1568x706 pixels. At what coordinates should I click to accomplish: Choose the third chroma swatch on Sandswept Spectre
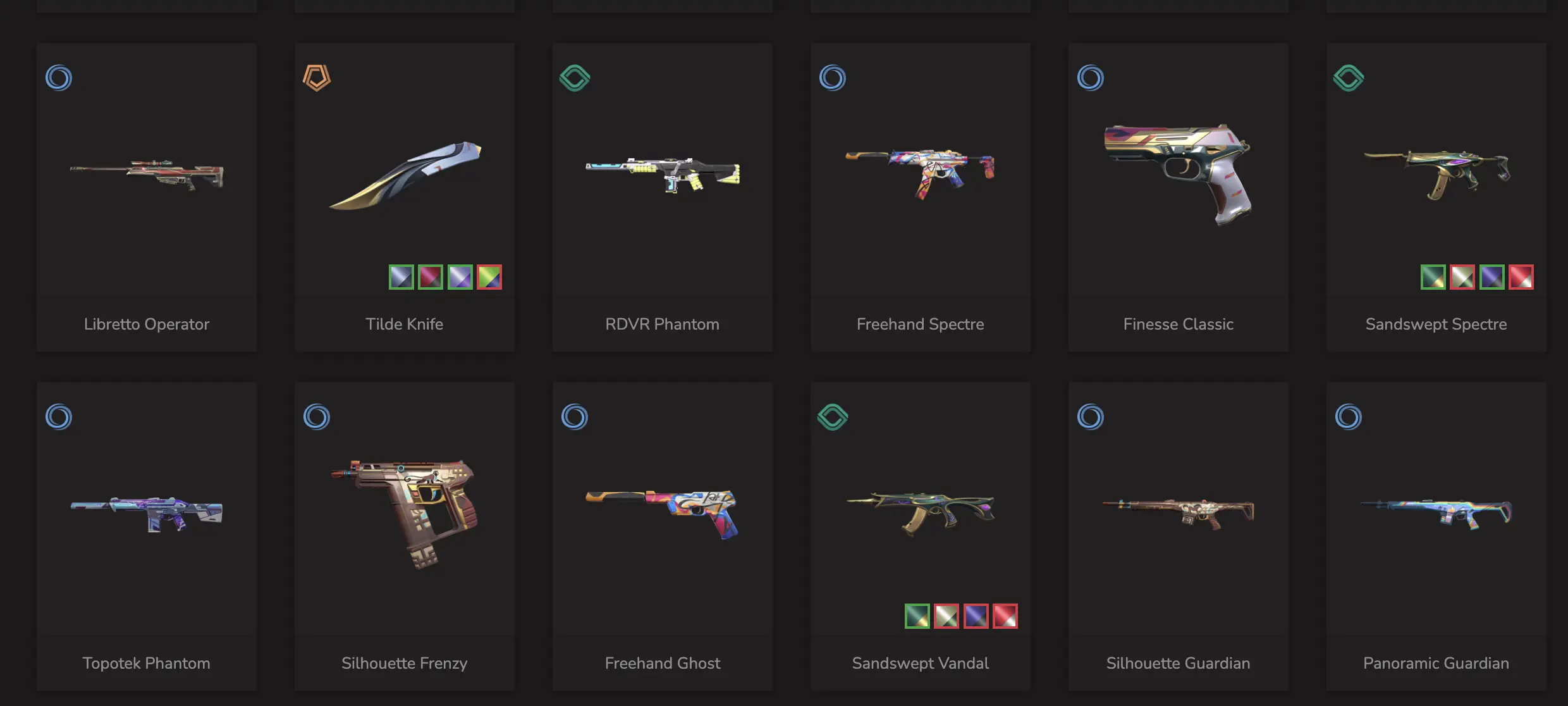pyautogui.click(x=1492, y=277)
